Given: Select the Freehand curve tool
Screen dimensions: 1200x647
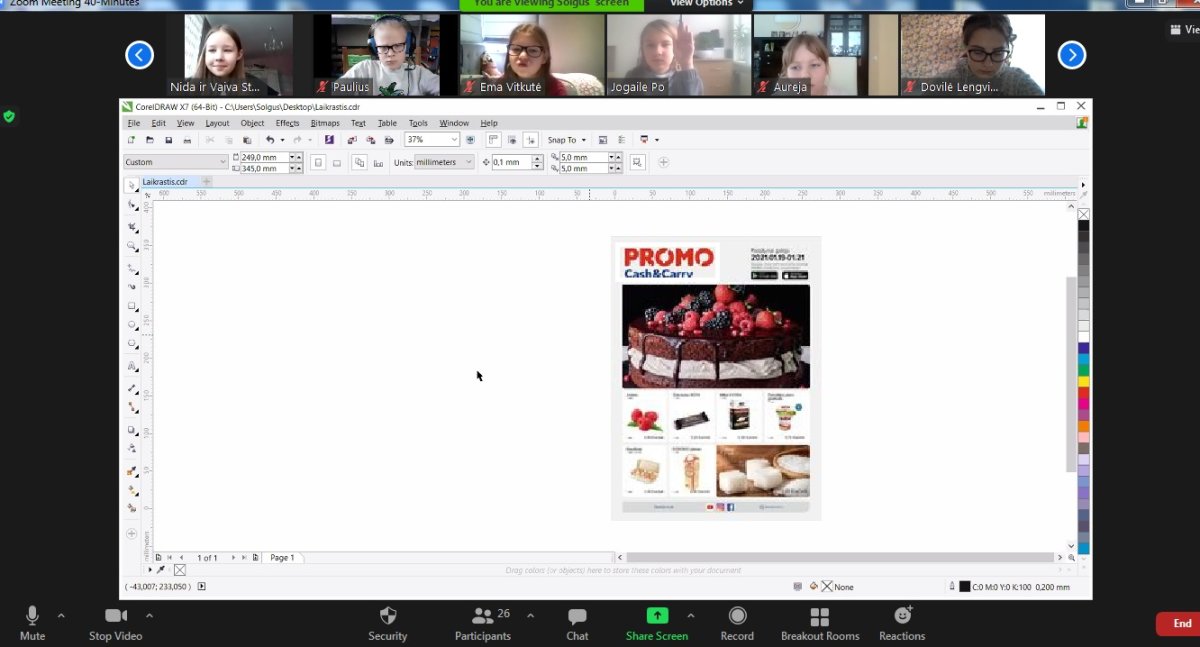Looking at the screenshot, I should coord(132,268).
